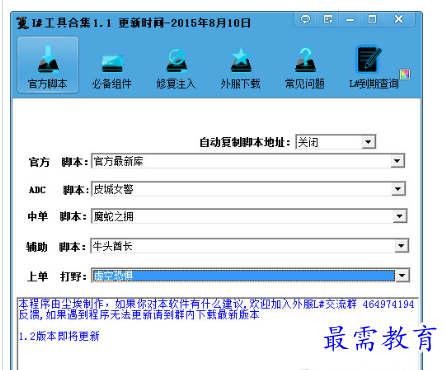Expand the 上单打野 dropdown arrow
Screen dimensions: 445x370
[402, 276]
